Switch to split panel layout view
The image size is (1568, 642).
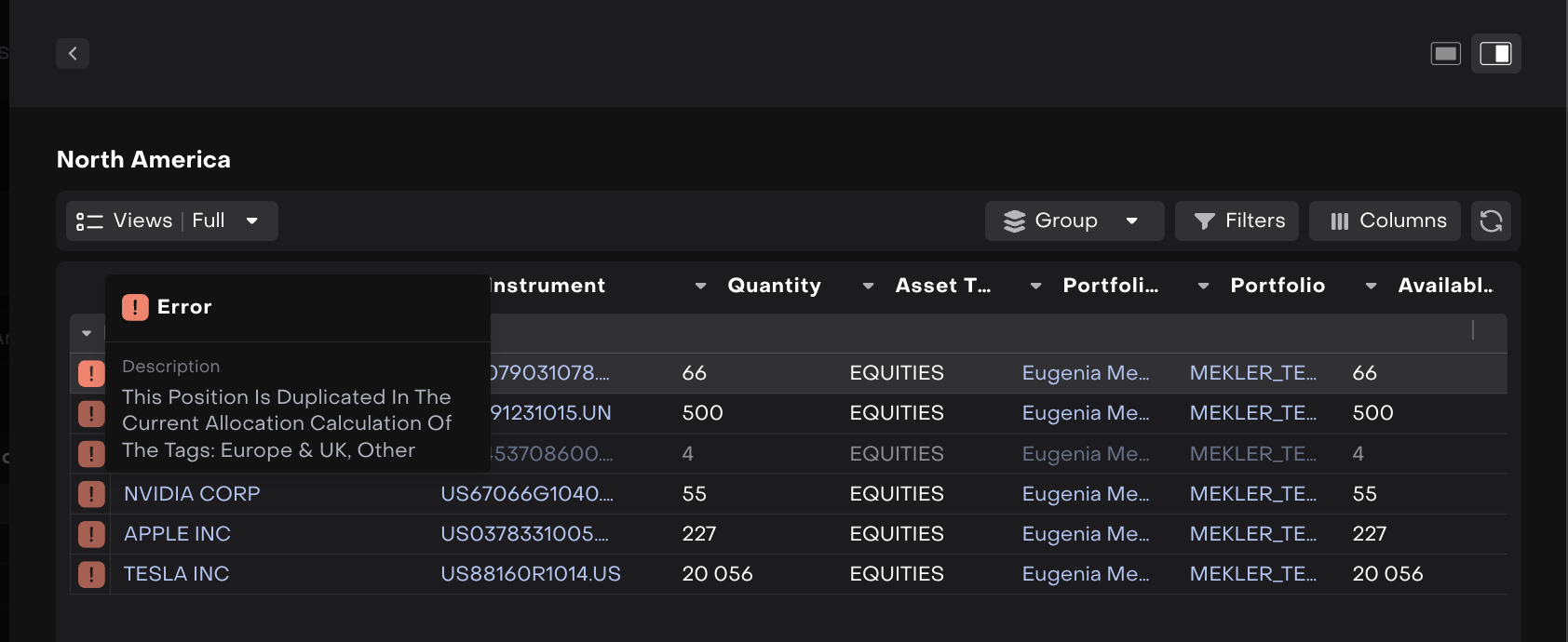tap(1495, 54)
